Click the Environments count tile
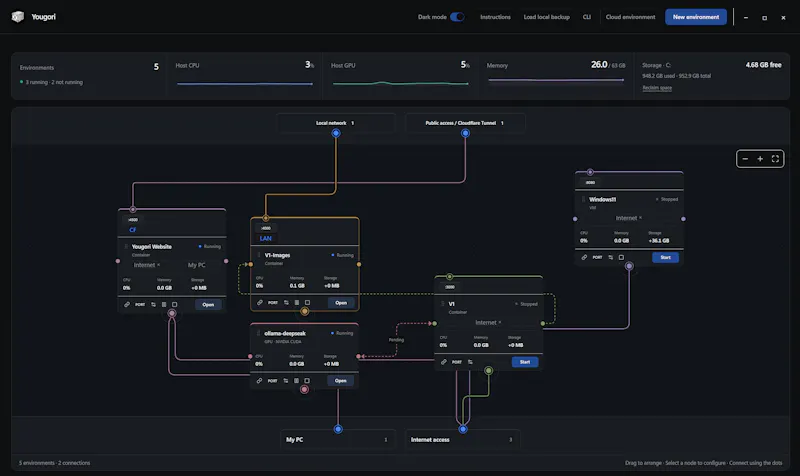Screen dimensions: 800x476 pyautogui.click(x=89, y=75)
